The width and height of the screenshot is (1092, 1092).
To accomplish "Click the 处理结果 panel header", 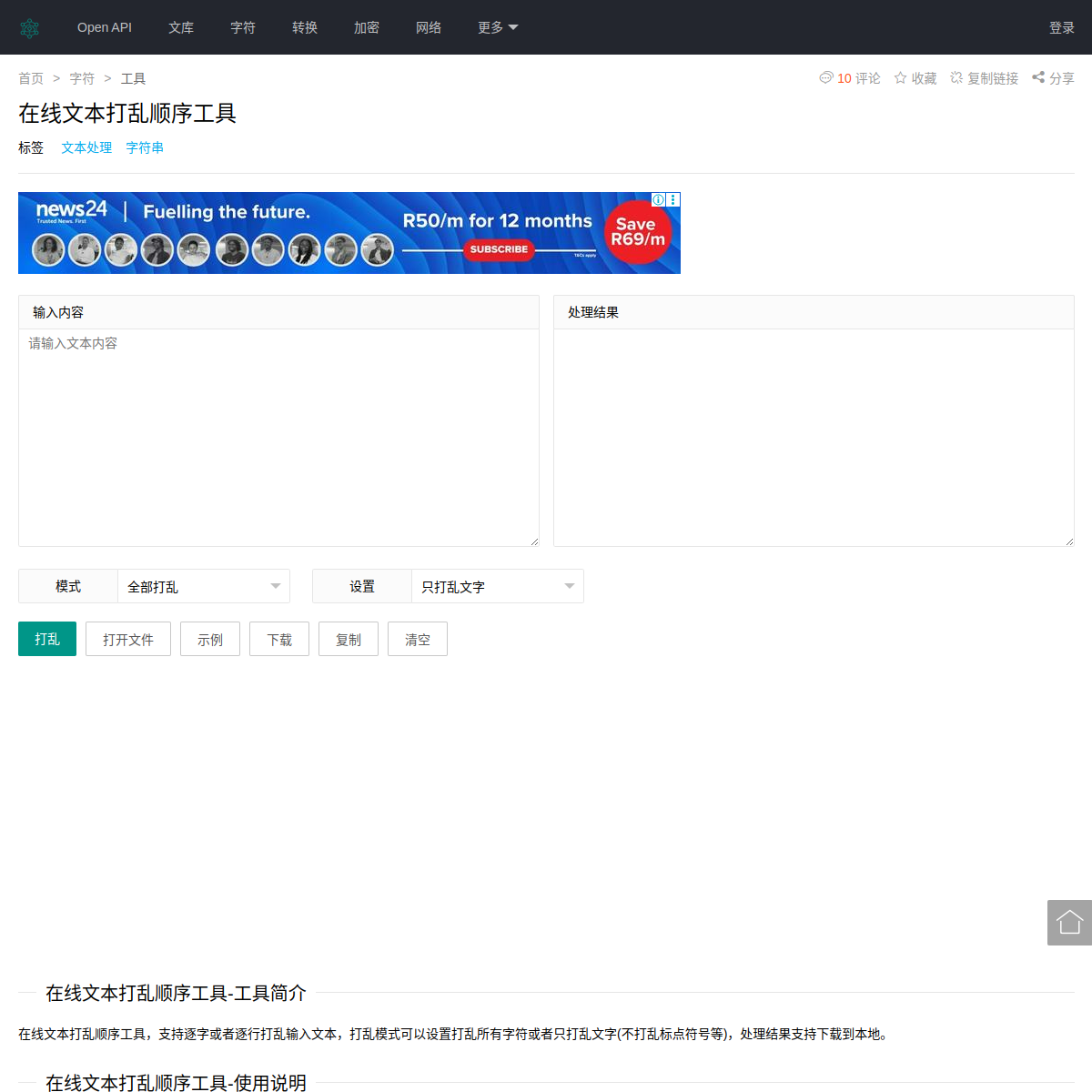I will coord(814,312).
